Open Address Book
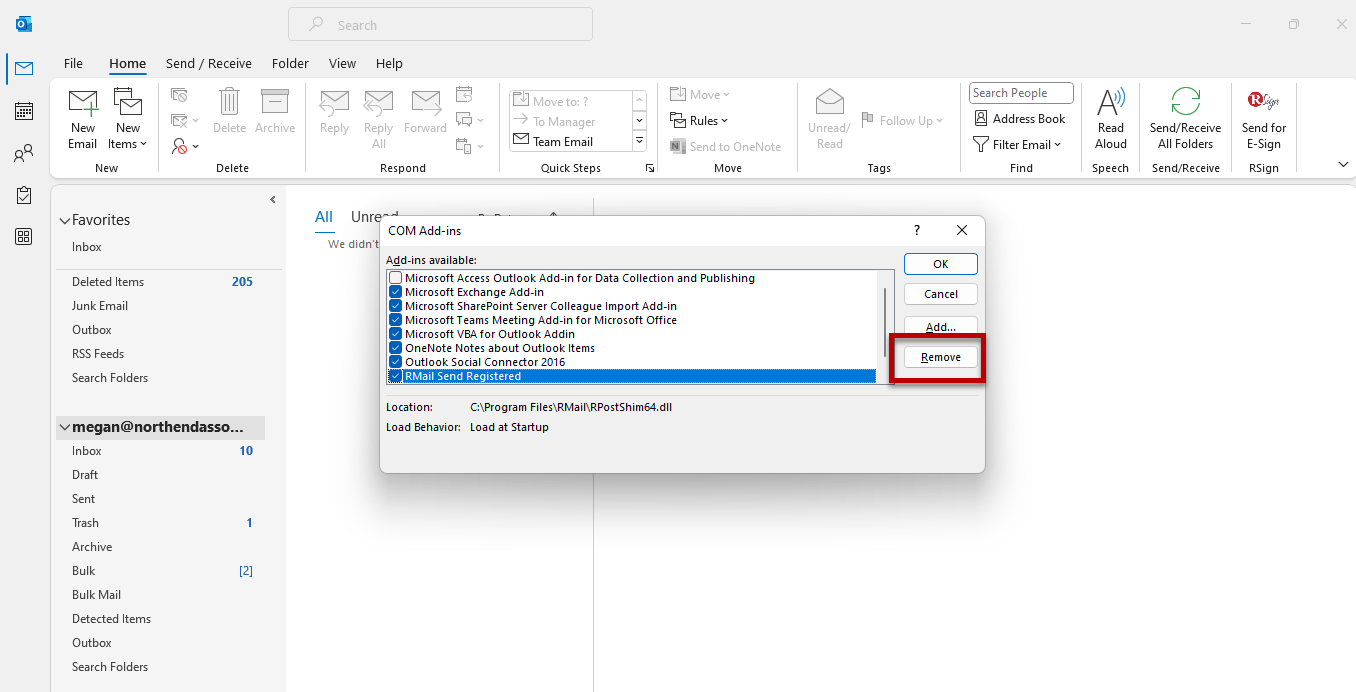The height and width of the screenshot is (692, 1356). [1020, 118]
